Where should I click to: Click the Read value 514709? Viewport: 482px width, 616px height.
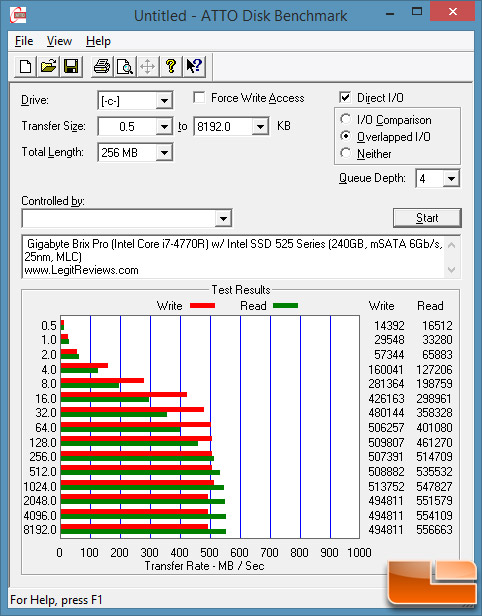pyautogui.click(x=434, y=456)
